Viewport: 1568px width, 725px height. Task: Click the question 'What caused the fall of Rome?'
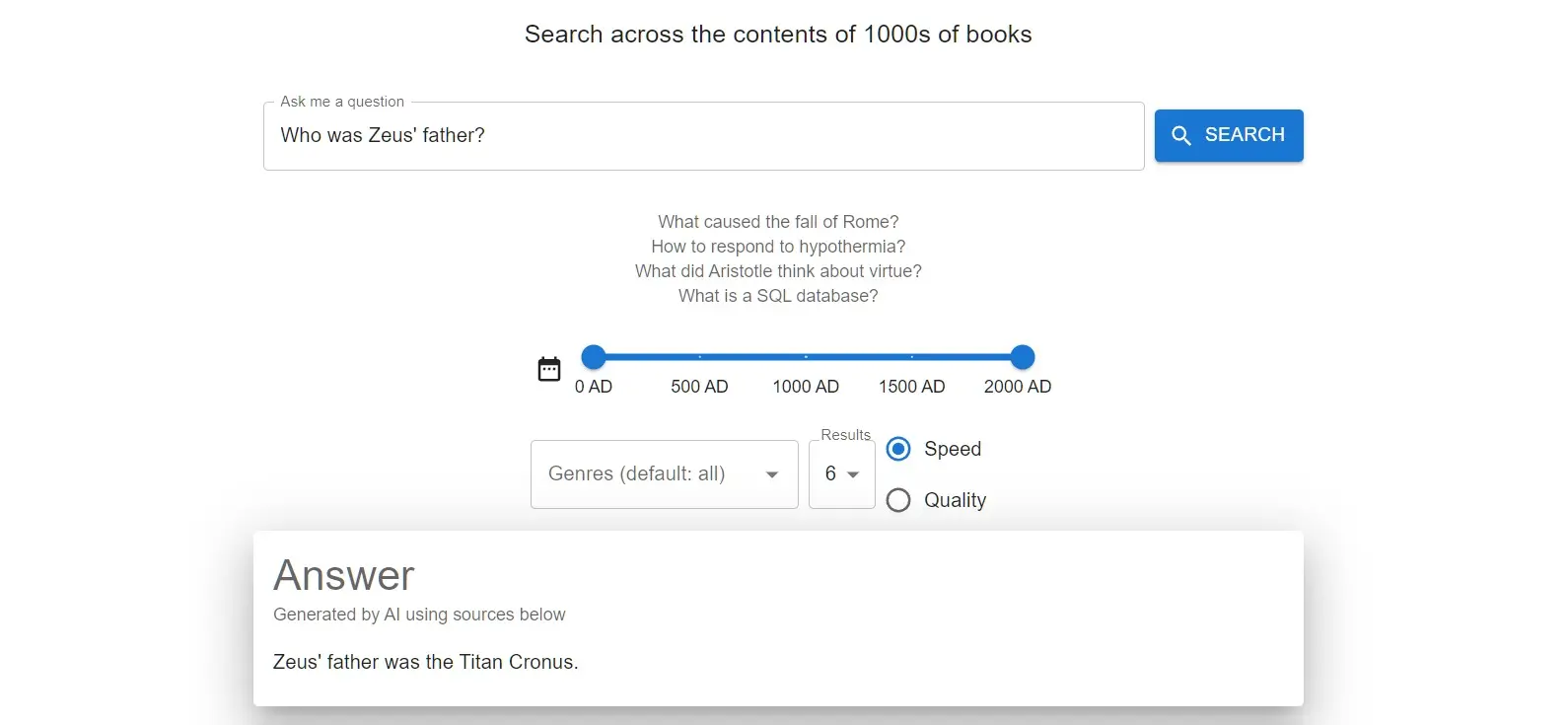(x=777, y=221)
